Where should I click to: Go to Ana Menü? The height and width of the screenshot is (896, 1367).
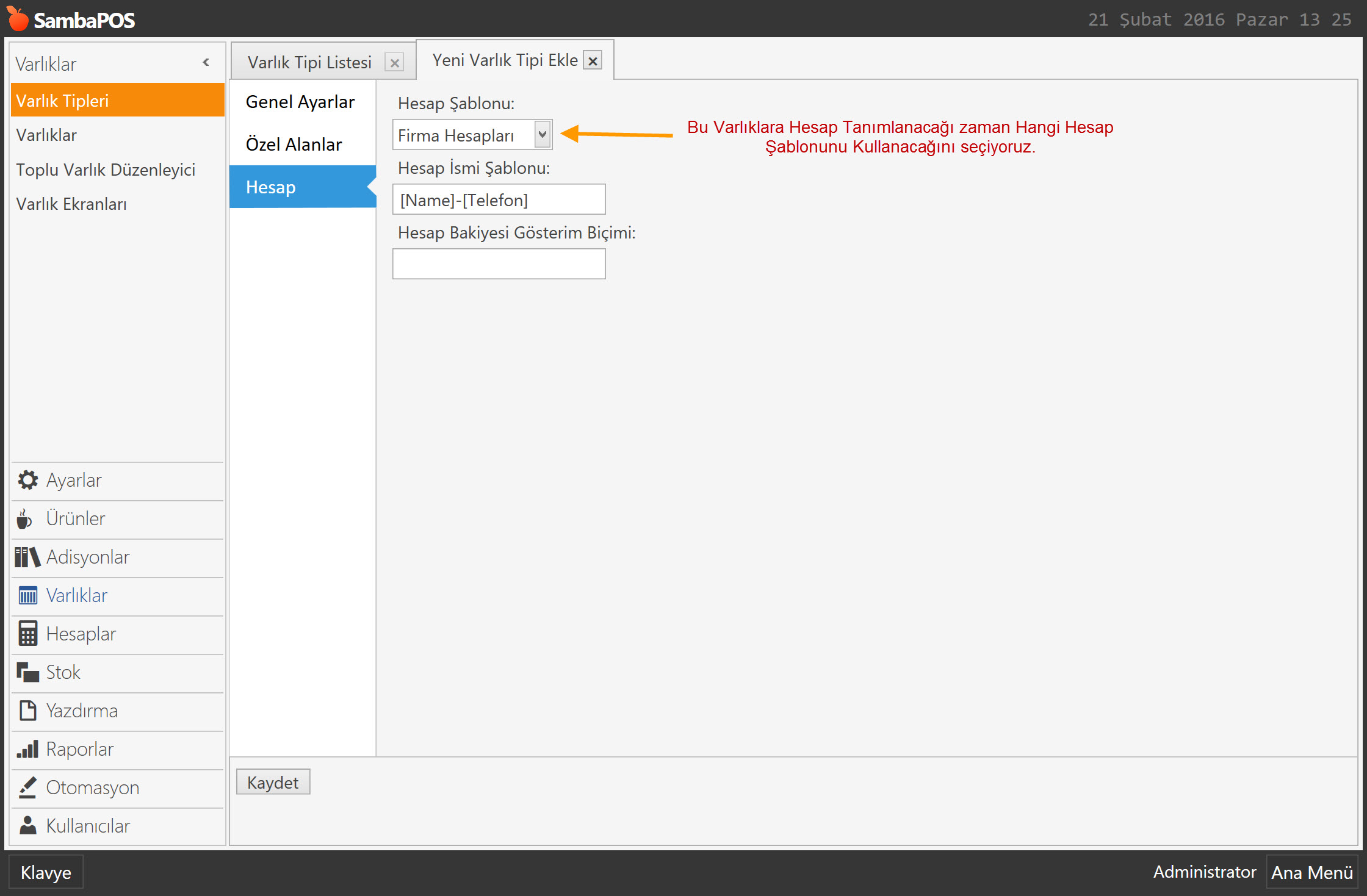[x=1312, y=872]
